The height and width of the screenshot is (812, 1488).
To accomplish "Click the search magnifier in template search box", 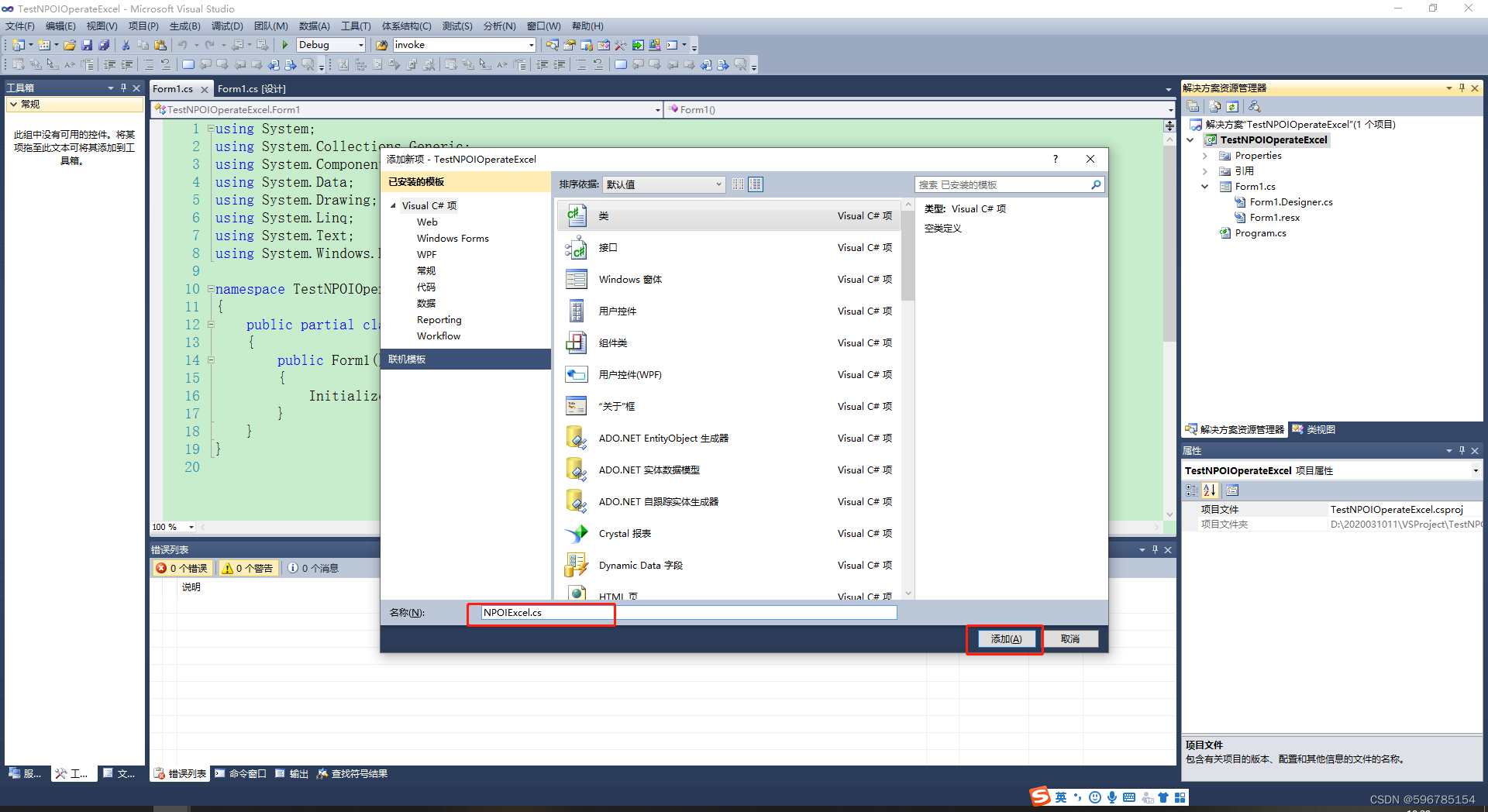I will coord(1096,184).
